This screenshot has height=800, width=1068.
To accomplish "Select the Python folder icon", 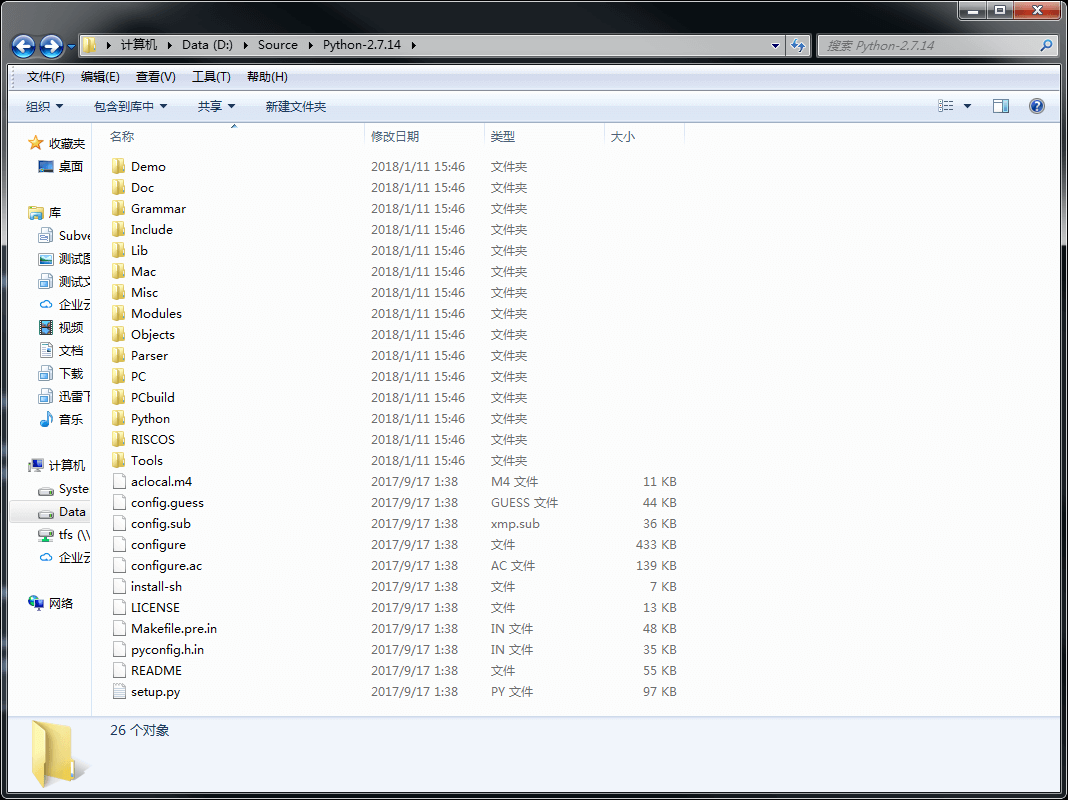I will pos(119,418).
